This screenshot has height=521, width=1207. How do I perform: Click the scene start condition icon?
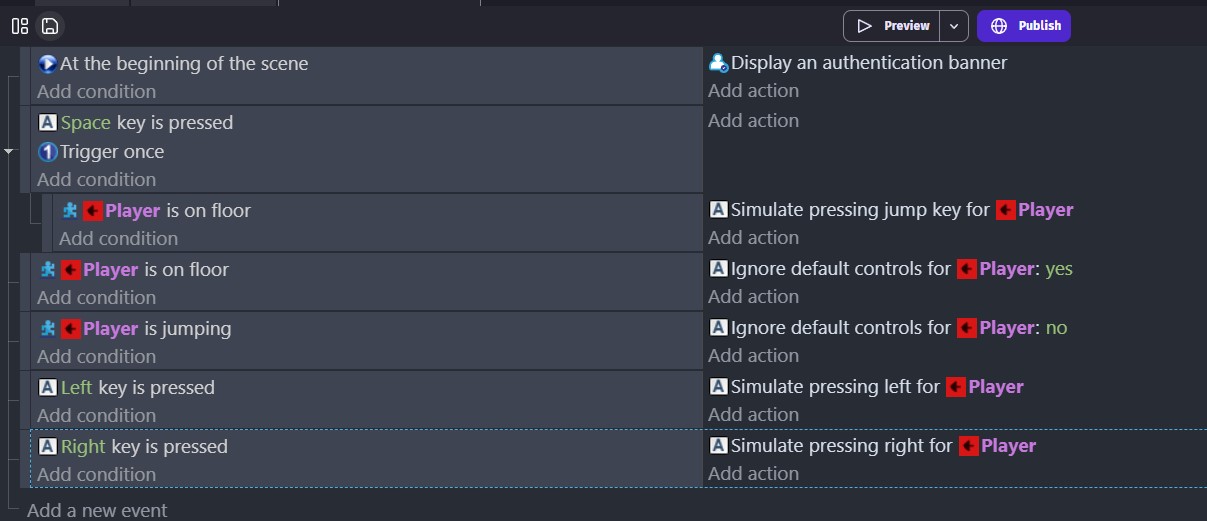[47, 64]
